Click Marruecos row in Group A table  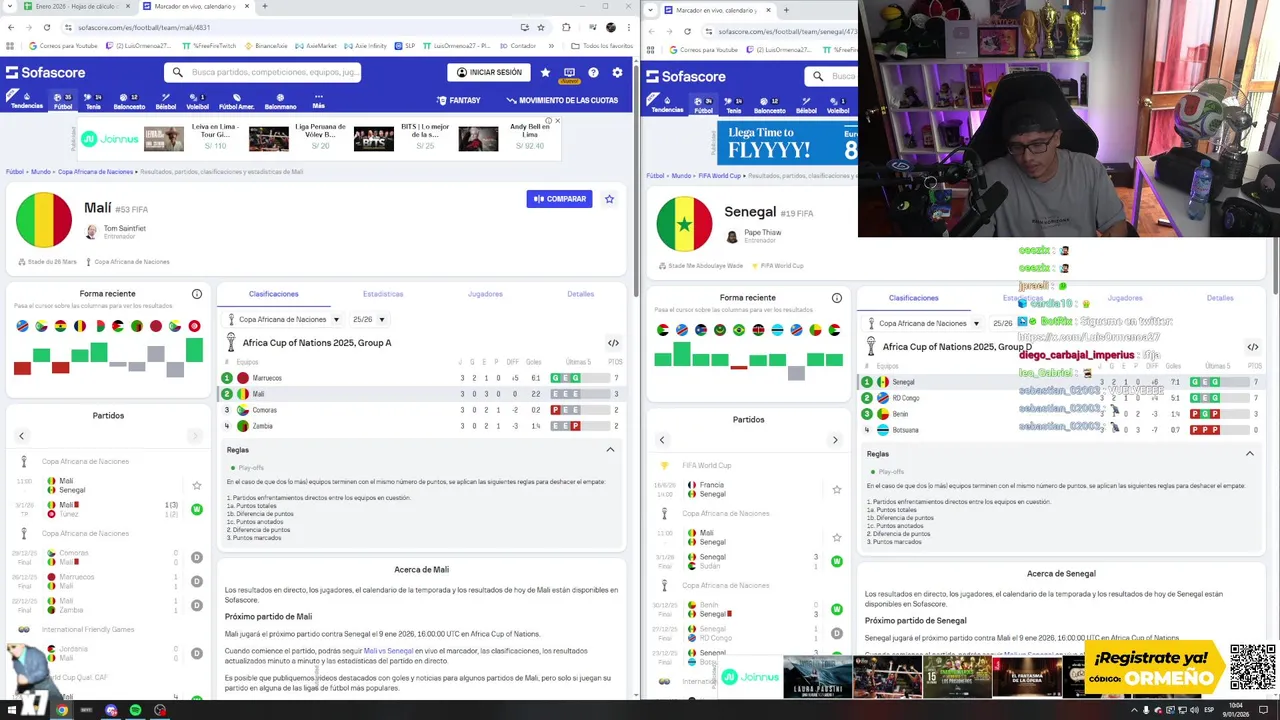[422, 378]
